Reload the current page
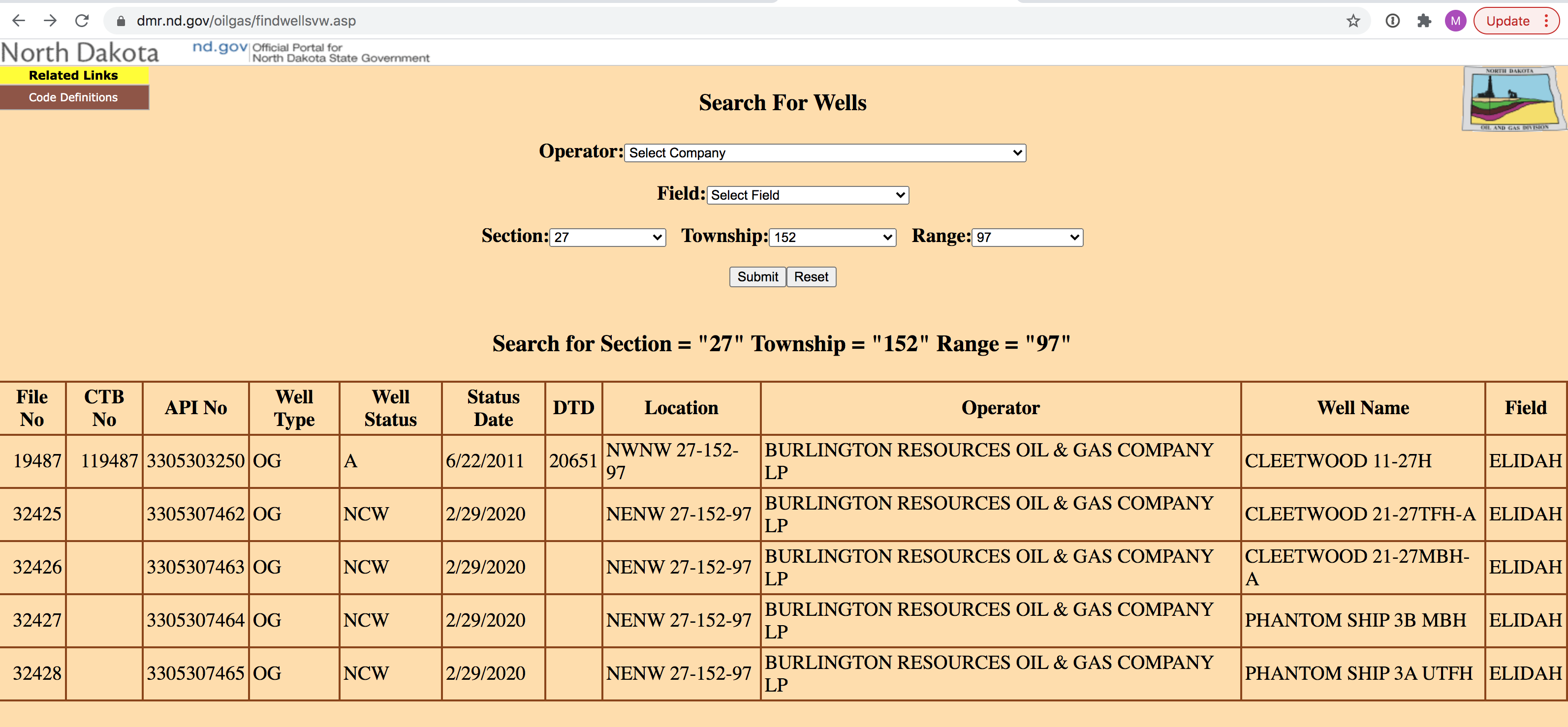The width and height of the screenshot is (1568, 727). 82,21
